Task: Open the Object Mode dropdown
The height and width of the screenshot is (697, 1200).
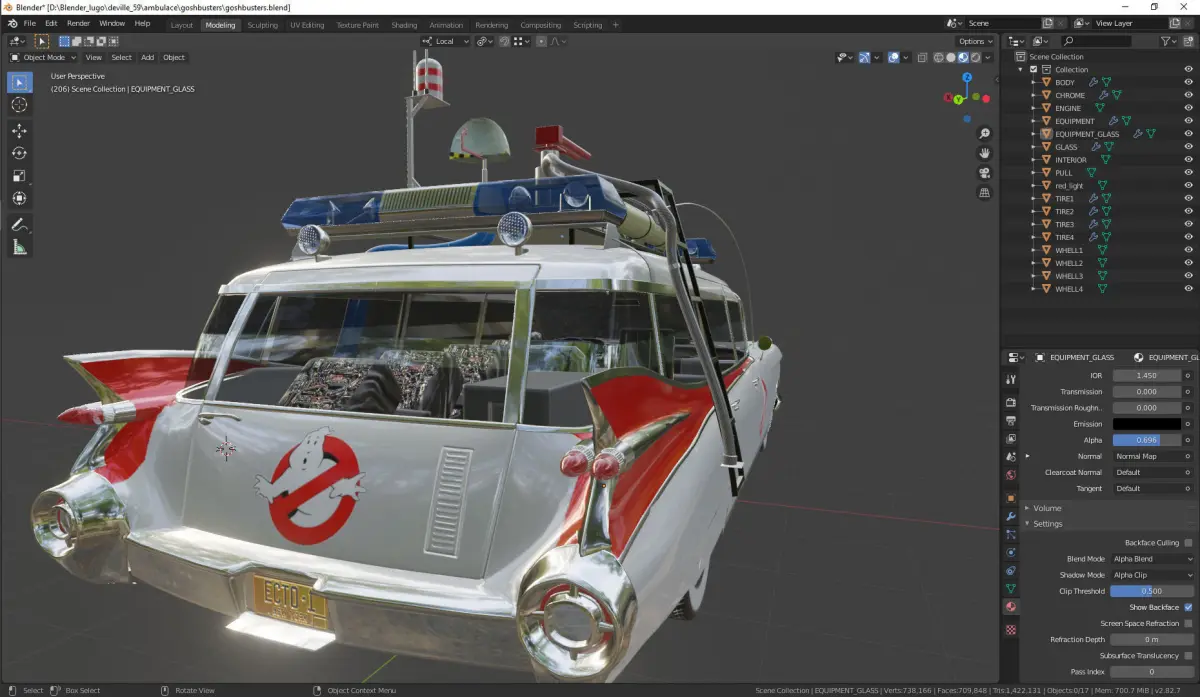Action: pos(42,57)
